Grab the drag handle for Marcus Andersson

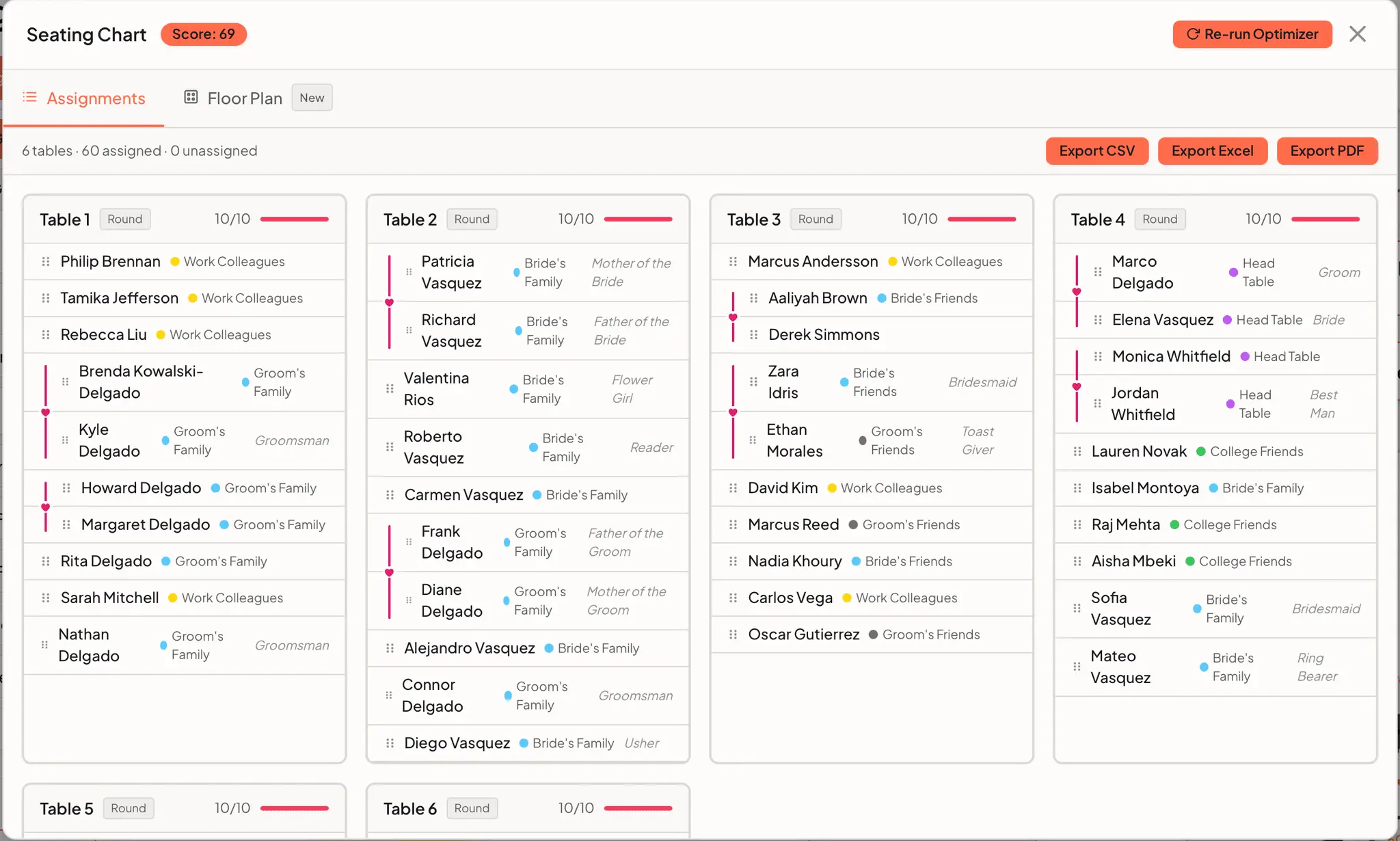pos(733,261)
